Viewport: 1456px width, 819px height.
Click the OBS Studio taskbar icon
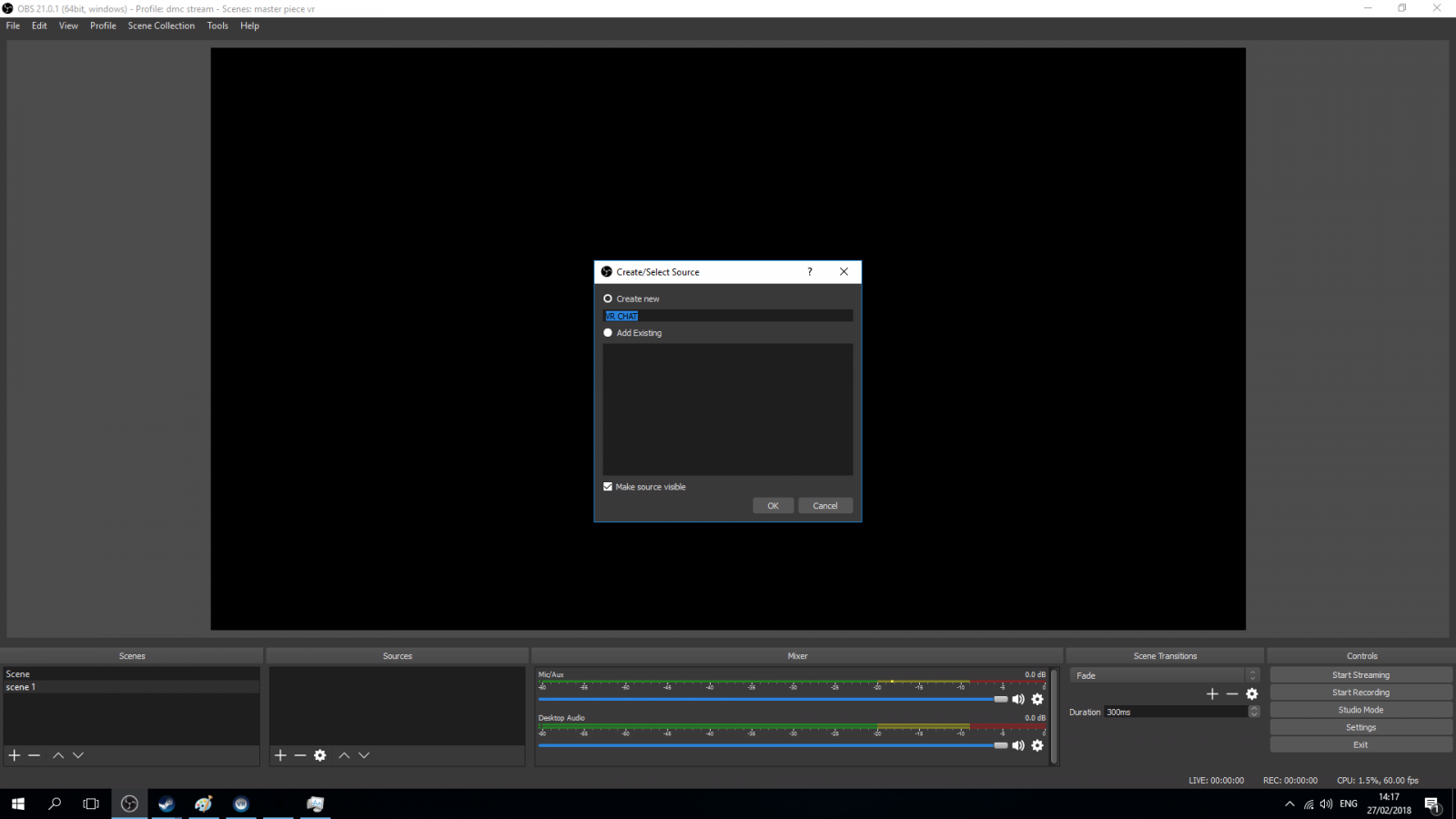coord(130,804)
